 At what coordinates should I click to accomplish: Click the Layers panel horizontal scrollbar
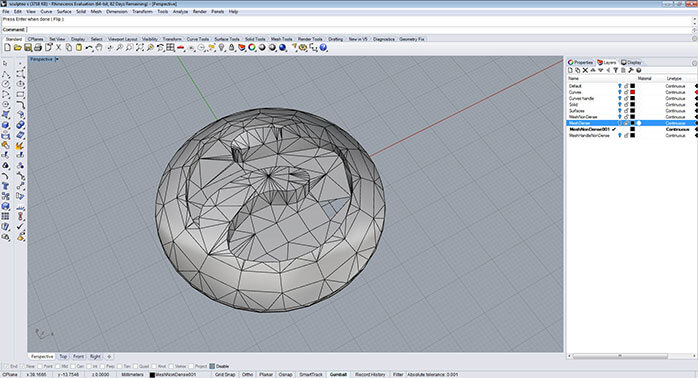pyautogui.click(x=620, y=356)
